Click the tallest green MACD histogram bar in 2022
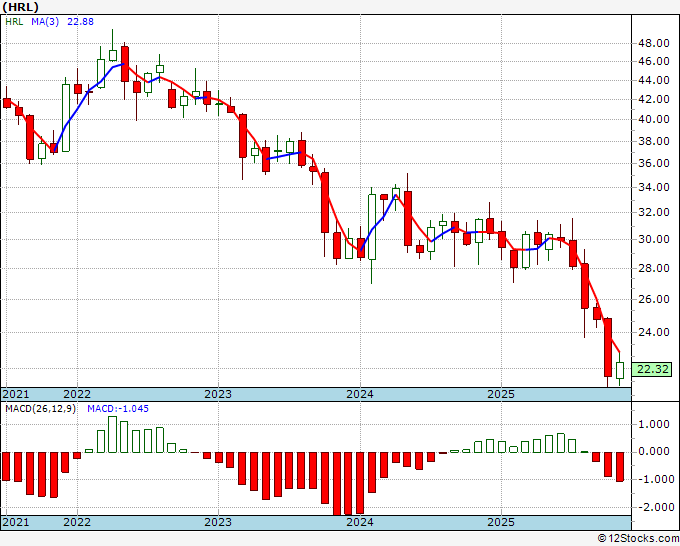This screenshot has width=680, height=546. (112, 435)
